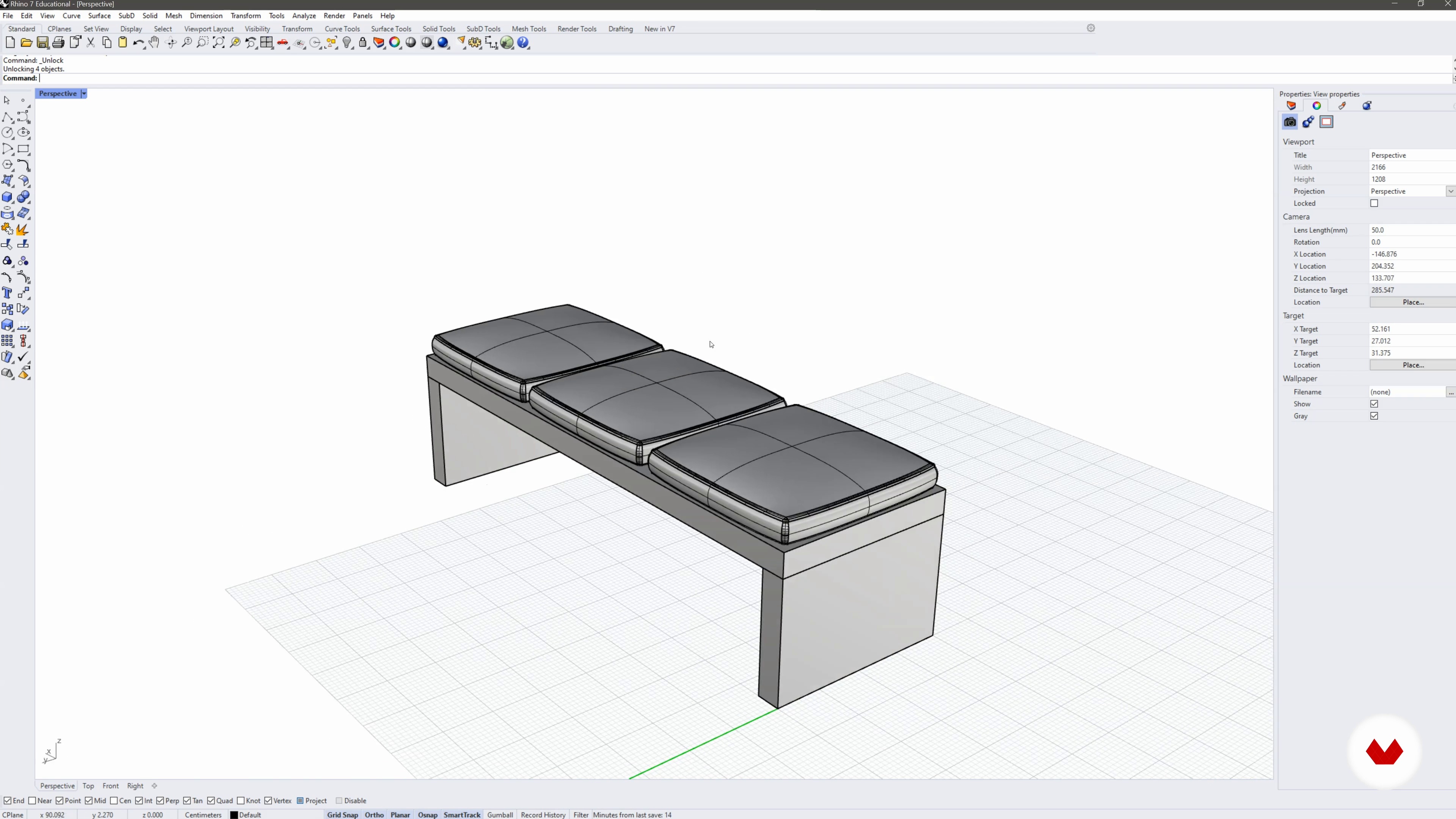Click the New file icon
Image resolution: width=1456 pixels, height=819 pixels.
click(9, 42)
